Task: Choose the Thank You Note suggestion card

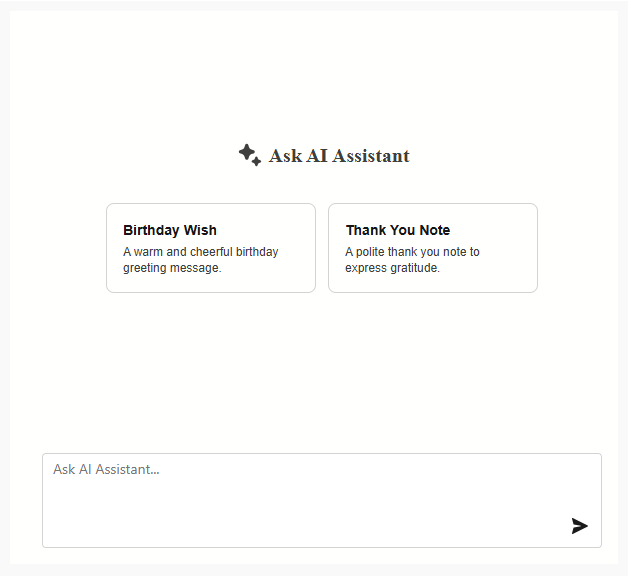Action: pos(433,248)
